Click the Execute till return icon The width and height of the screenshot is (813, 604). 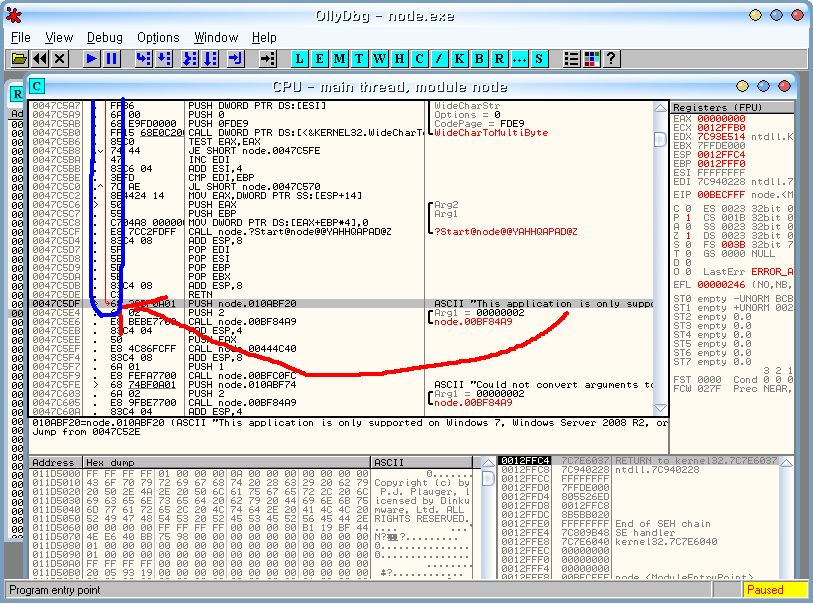tap(236, 59)
